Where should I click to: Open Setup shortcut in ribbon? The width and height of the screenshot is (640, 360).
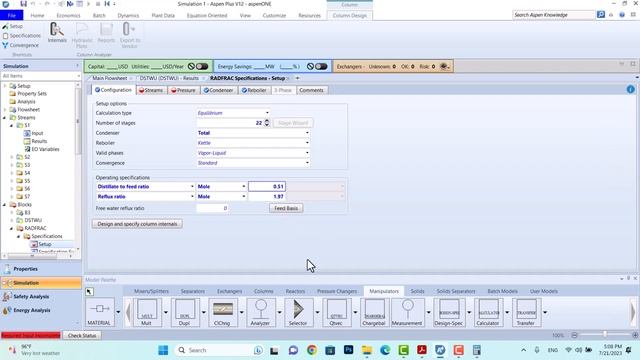click(x=13, y=26)
